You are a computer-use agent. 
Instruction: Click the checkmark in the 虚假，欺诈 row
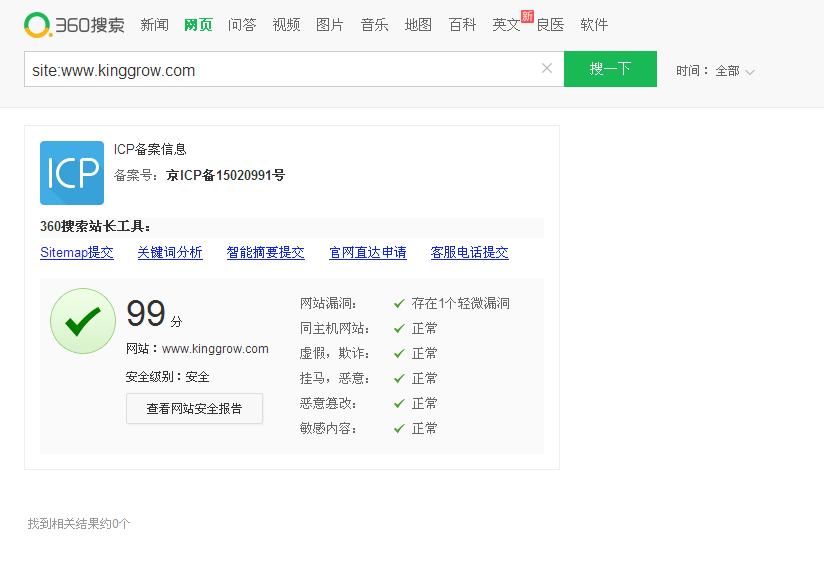click(399, 353)
